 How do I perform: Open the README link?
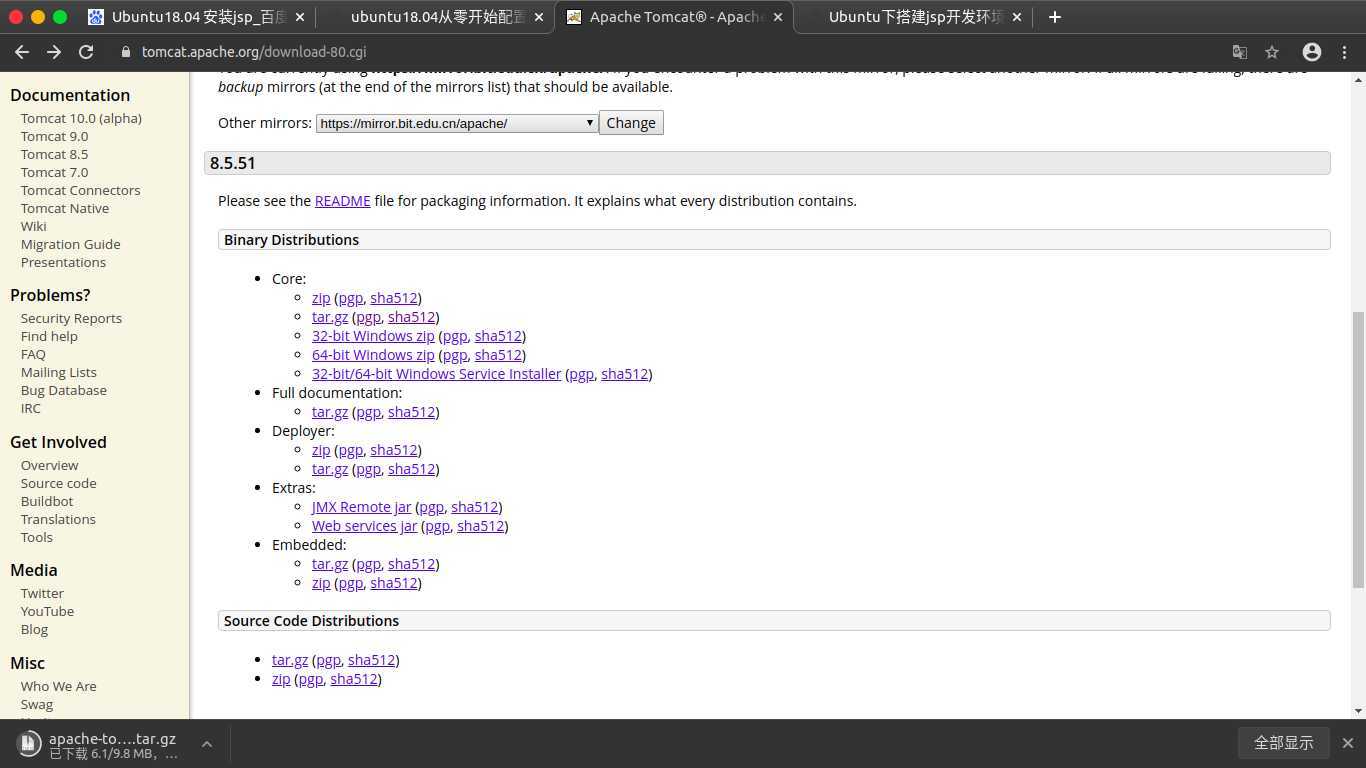click(342, 201)
